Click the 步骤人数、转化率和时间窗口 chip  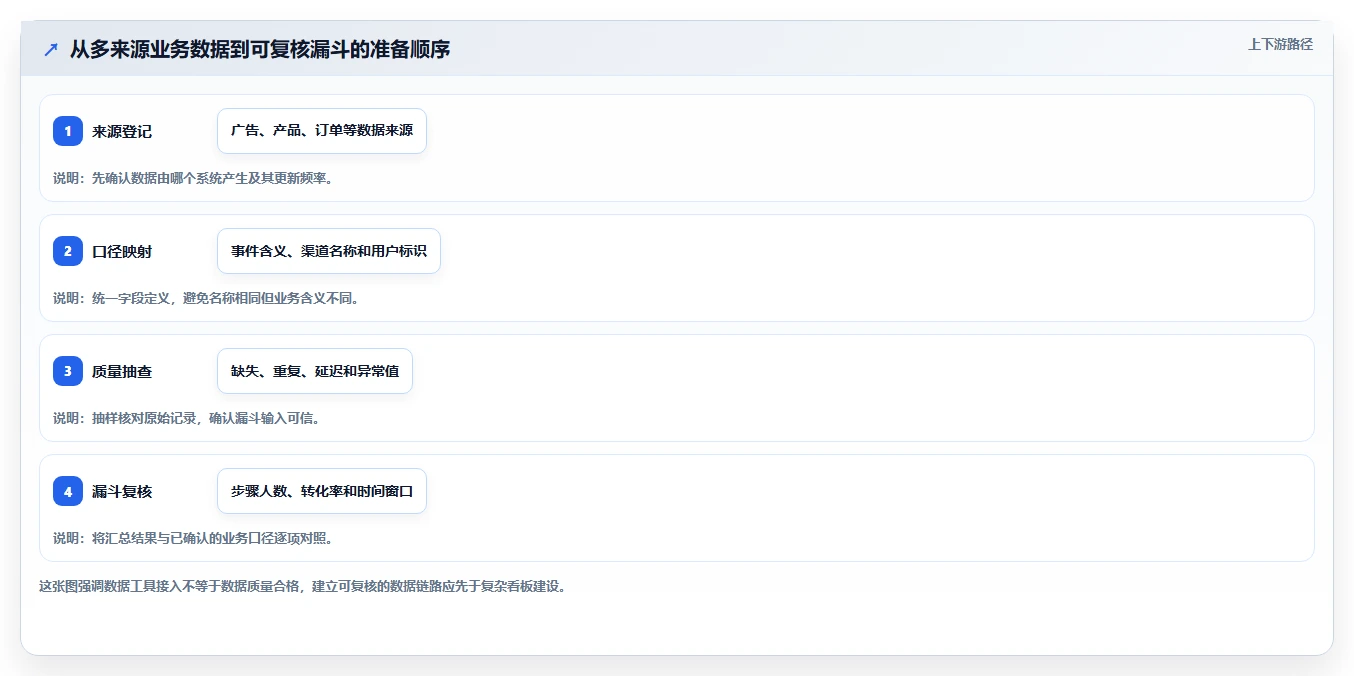pyautogui.click(x=322, y=491)
